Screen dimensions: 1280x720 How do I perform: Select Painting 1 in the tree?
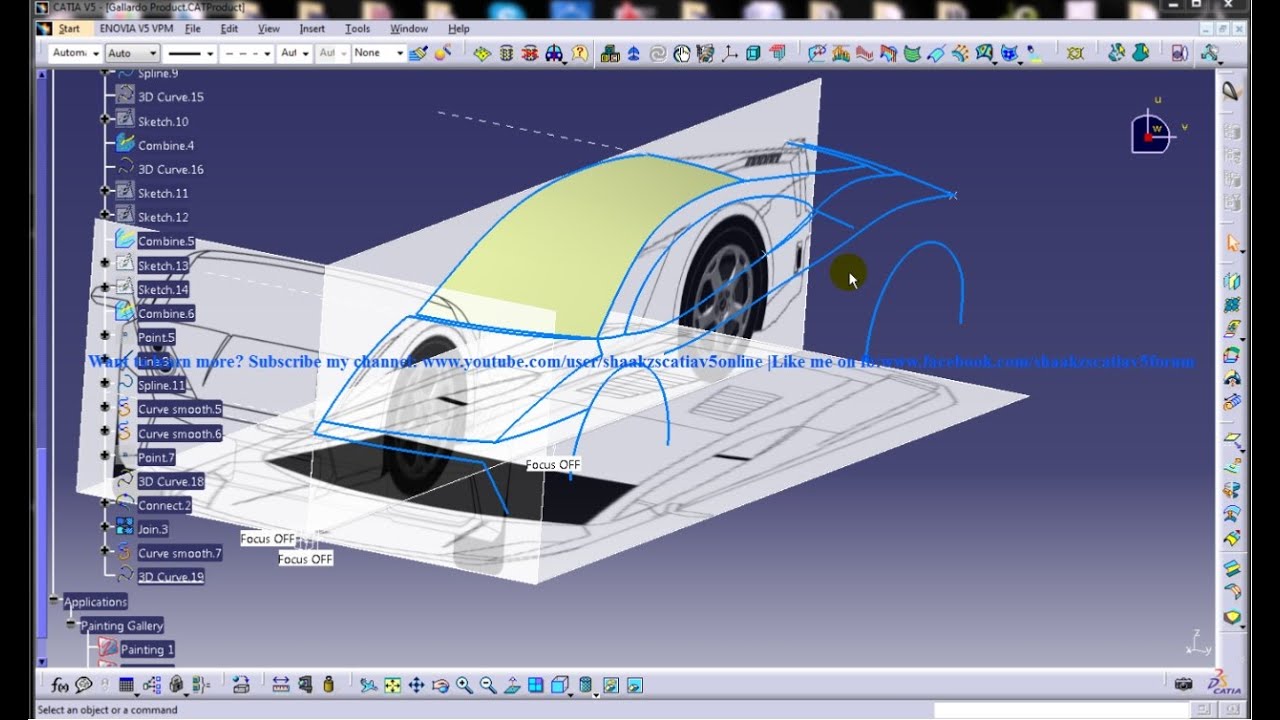coord(147,649)
